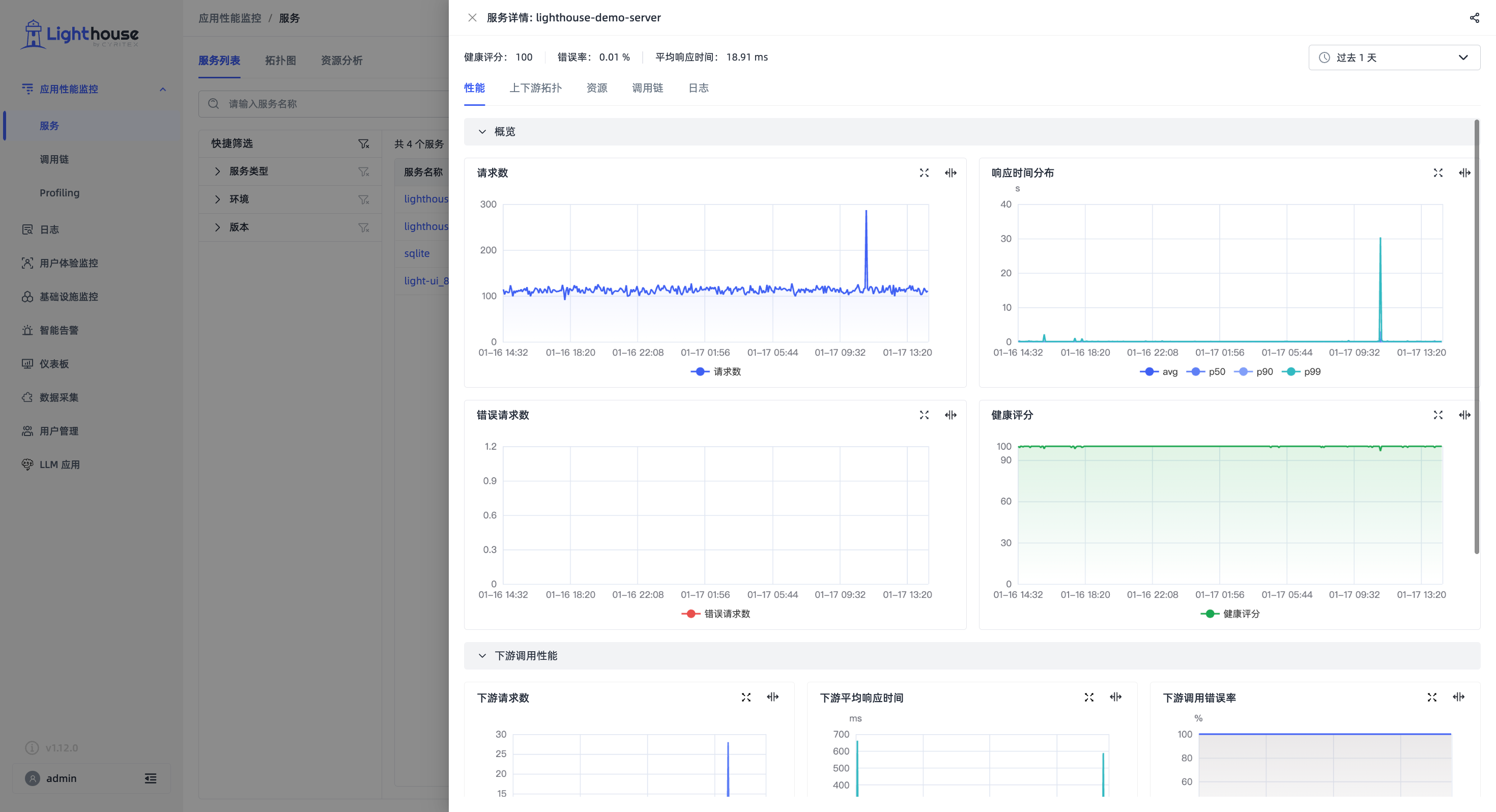Click the share icon in service detail header
The height and width of the screenshot is (812, 1496).
click(x=1474, y=17)
